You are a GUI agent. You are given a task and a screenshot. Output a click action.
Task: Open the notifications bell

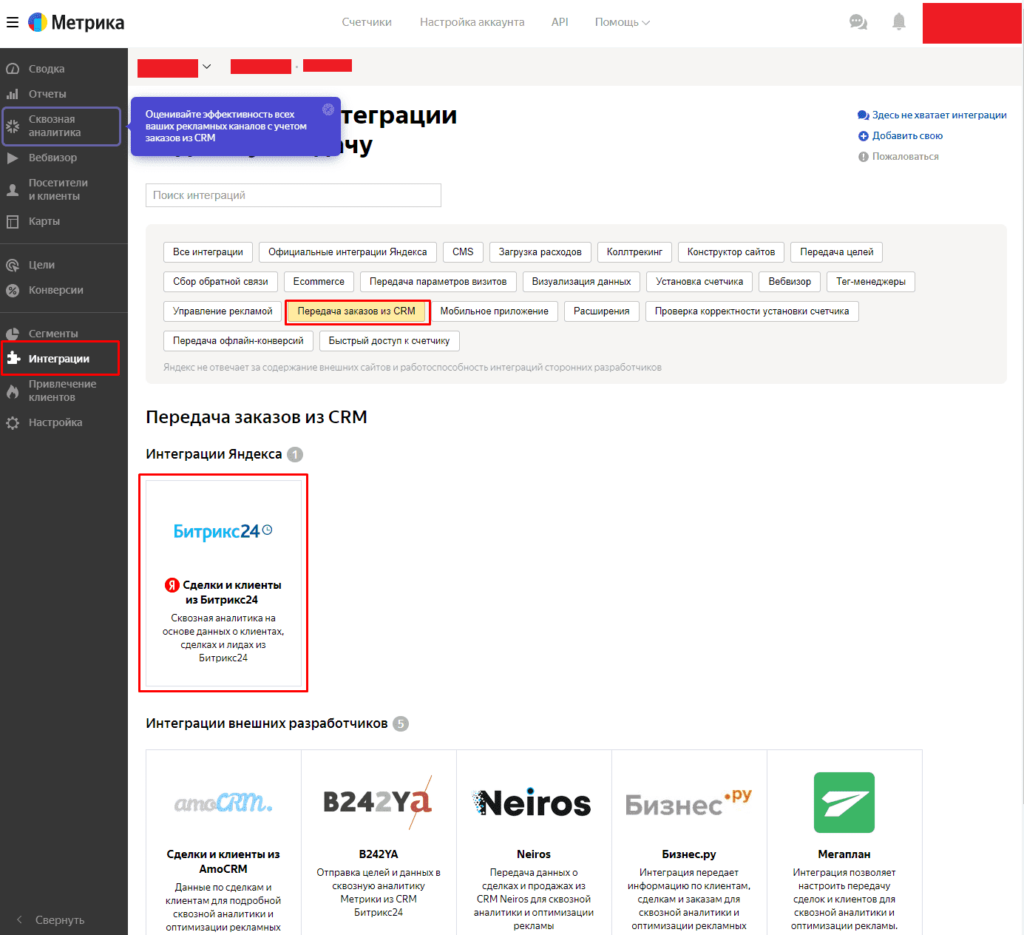tap(899, 22)
